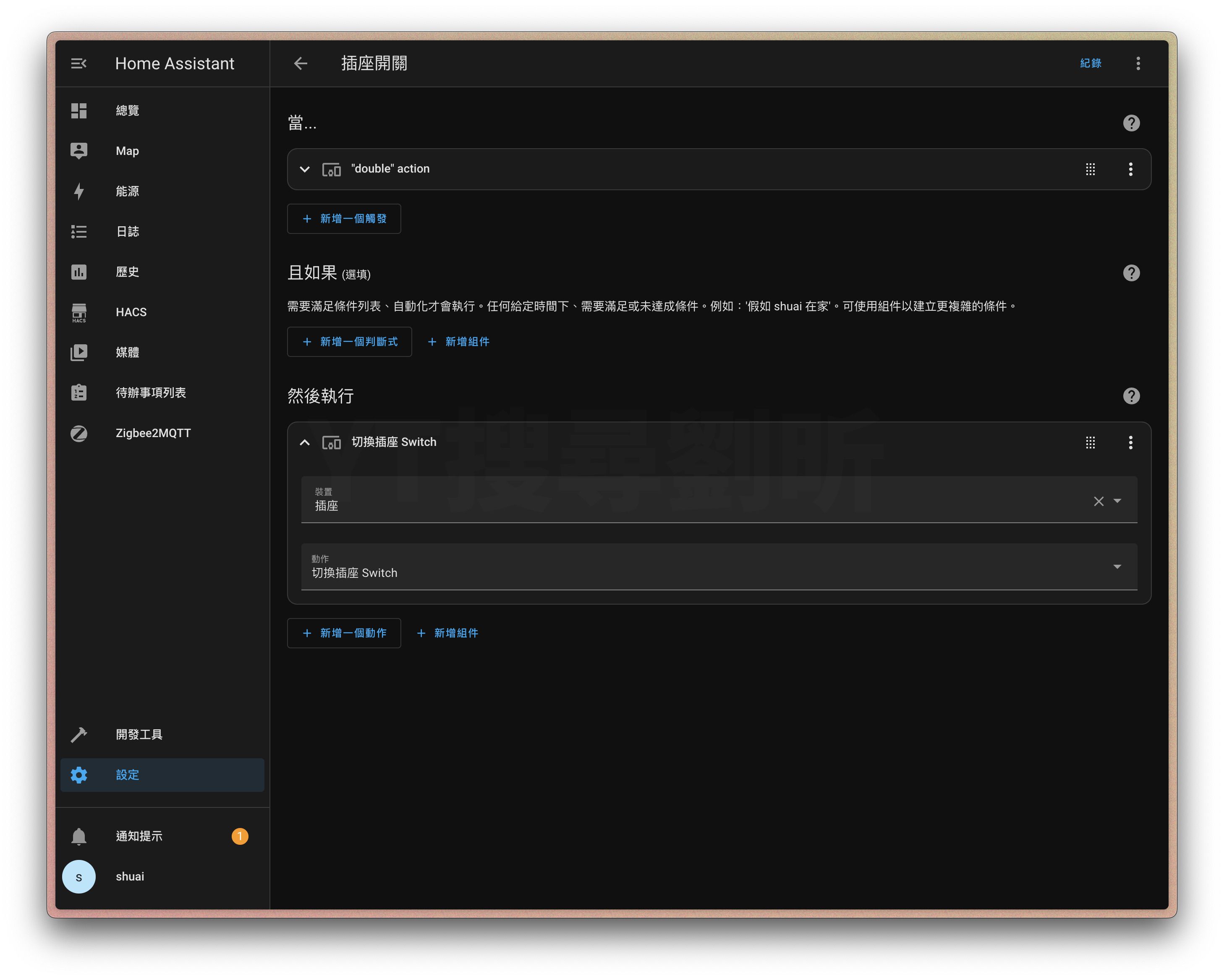The width and height of the screenshot is (1224, 980).
Task: Click the 日誌 logbook list icon
Action: tap(79, 232)
